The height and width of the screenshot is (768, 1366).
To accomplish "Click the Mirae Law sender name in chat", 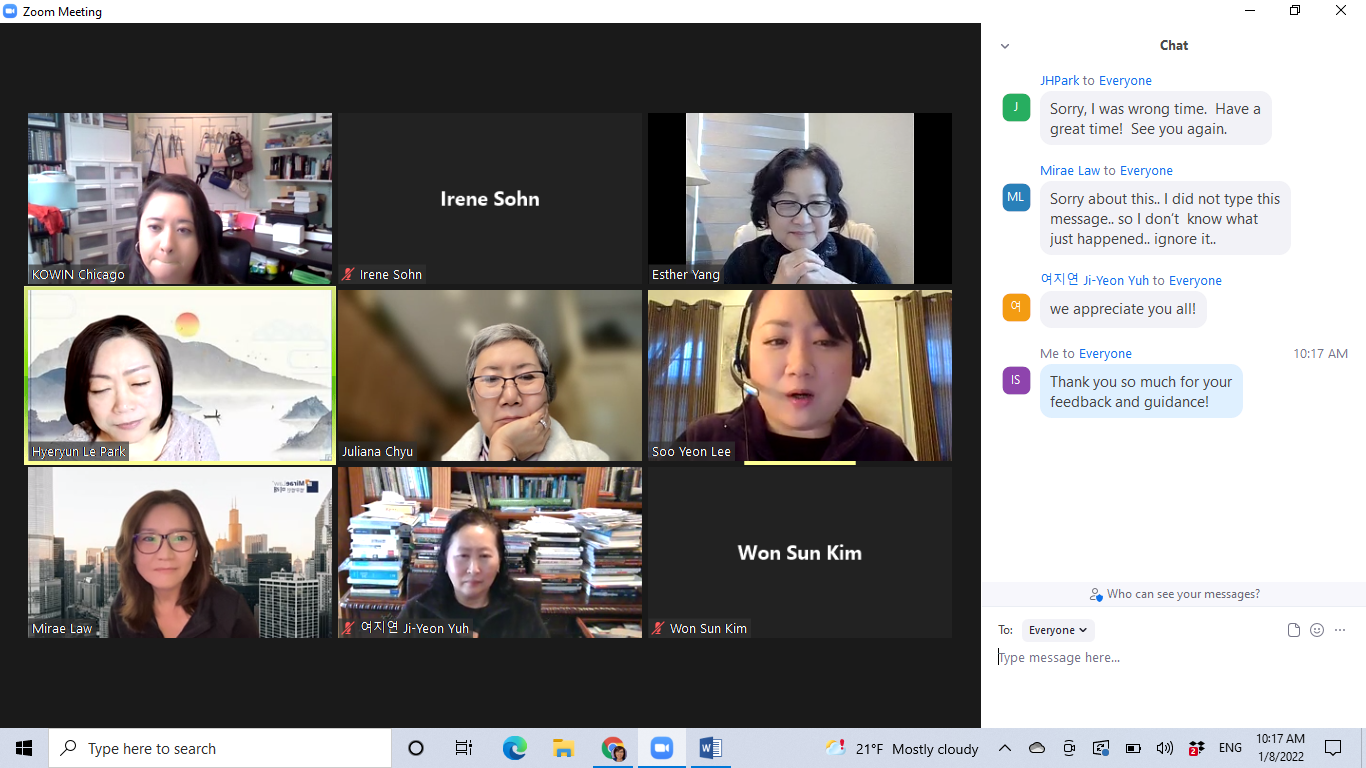I will point(1069,171).
